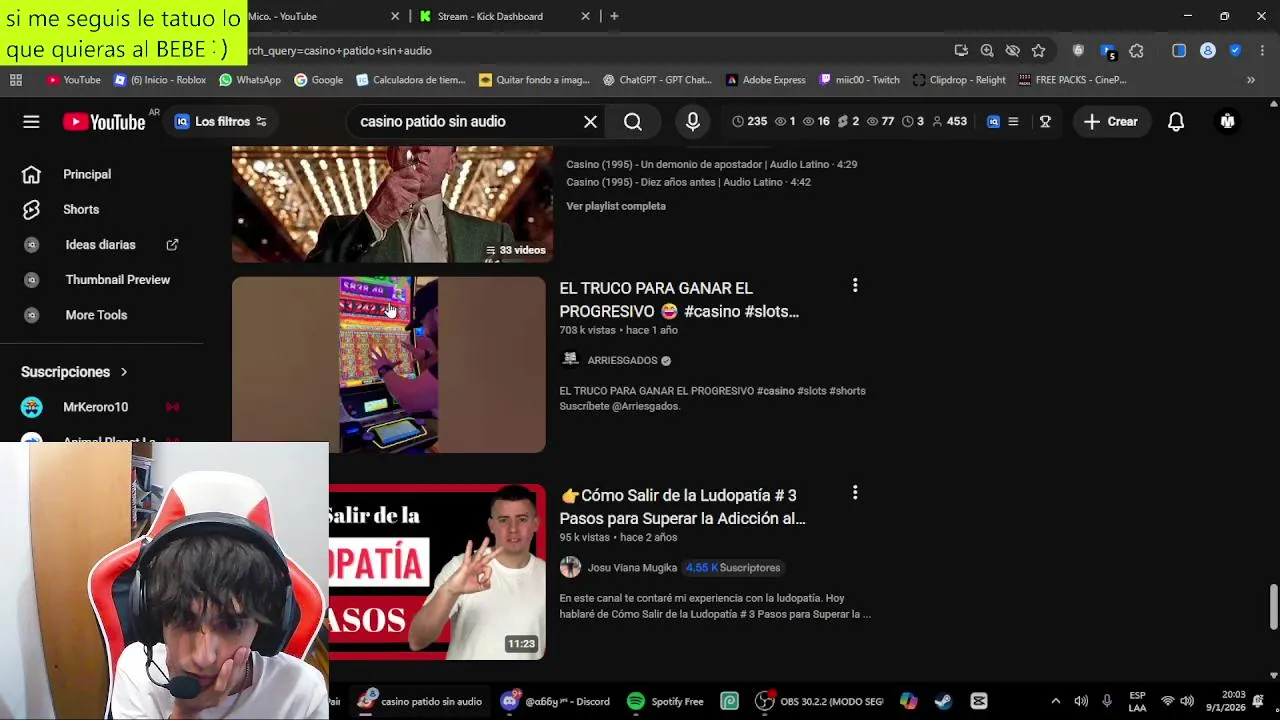Show more bookmarks with the double chevron
The height and width of the screenshot is (720, 1280).
coord(1251,80)
